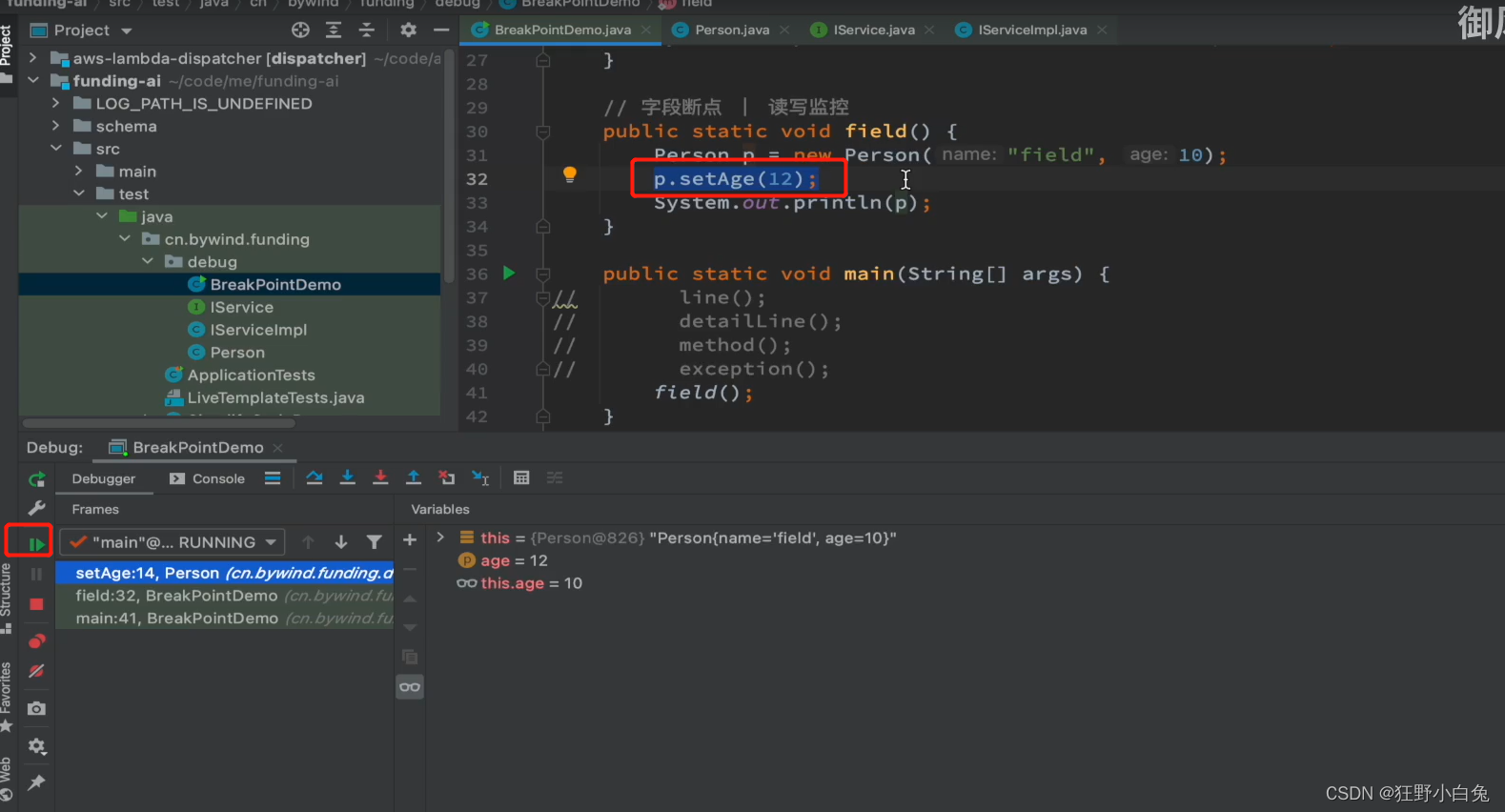The height and width of the screenshot is (812, 1505).
Task: Click Force Step Into red arrow icon
Action: 380,477
